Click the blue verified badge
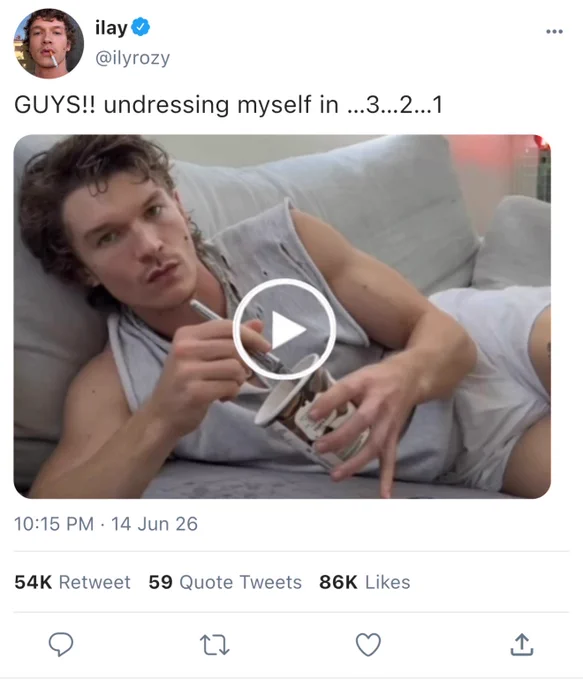 click(x=141, y=27)
